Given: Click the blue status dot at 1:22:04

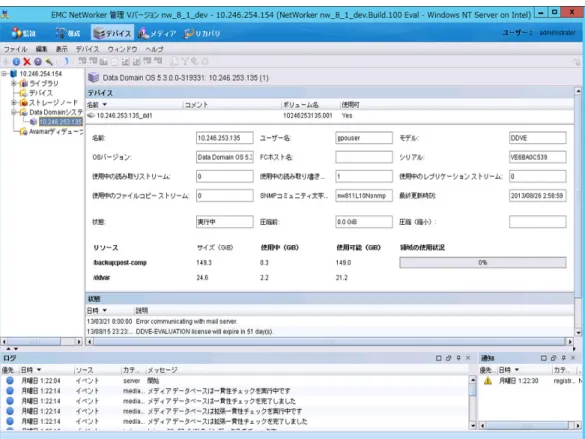Looking at the screenshot, I should pos(10,380).
